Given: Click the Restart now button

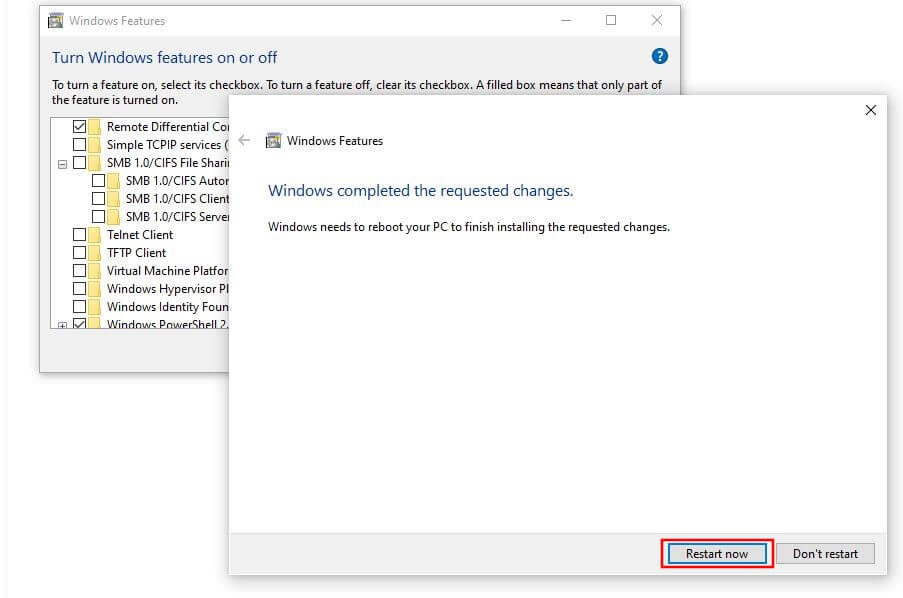Looking at the screenshot, I should [x=716, y=554].
